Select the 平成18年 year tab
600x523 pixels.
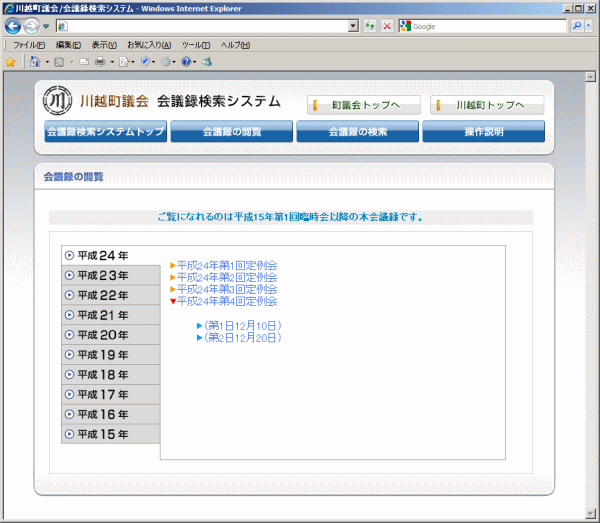[111, 375]
